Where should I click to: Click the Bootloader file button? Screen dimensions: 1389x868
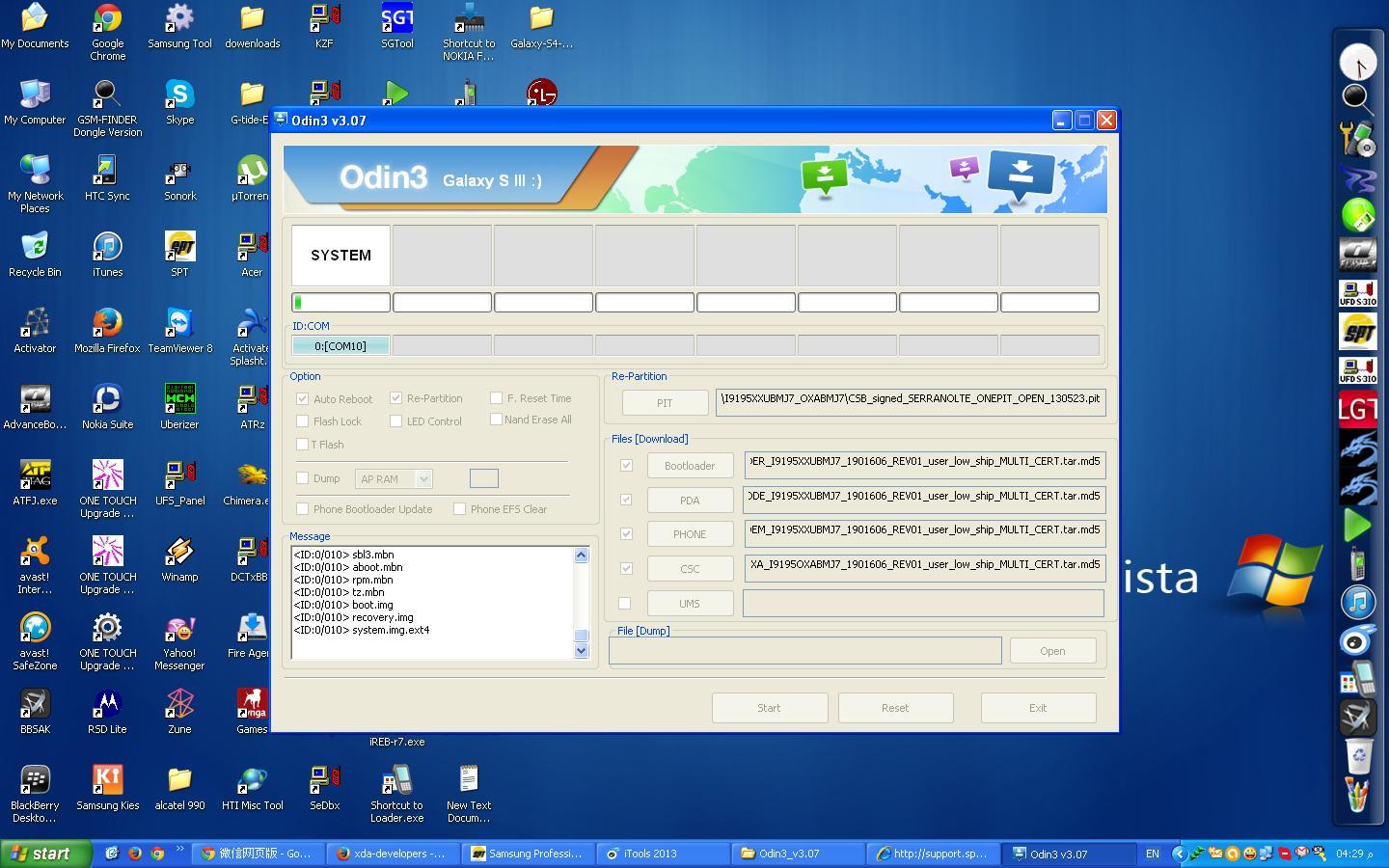tap(690, 466)
